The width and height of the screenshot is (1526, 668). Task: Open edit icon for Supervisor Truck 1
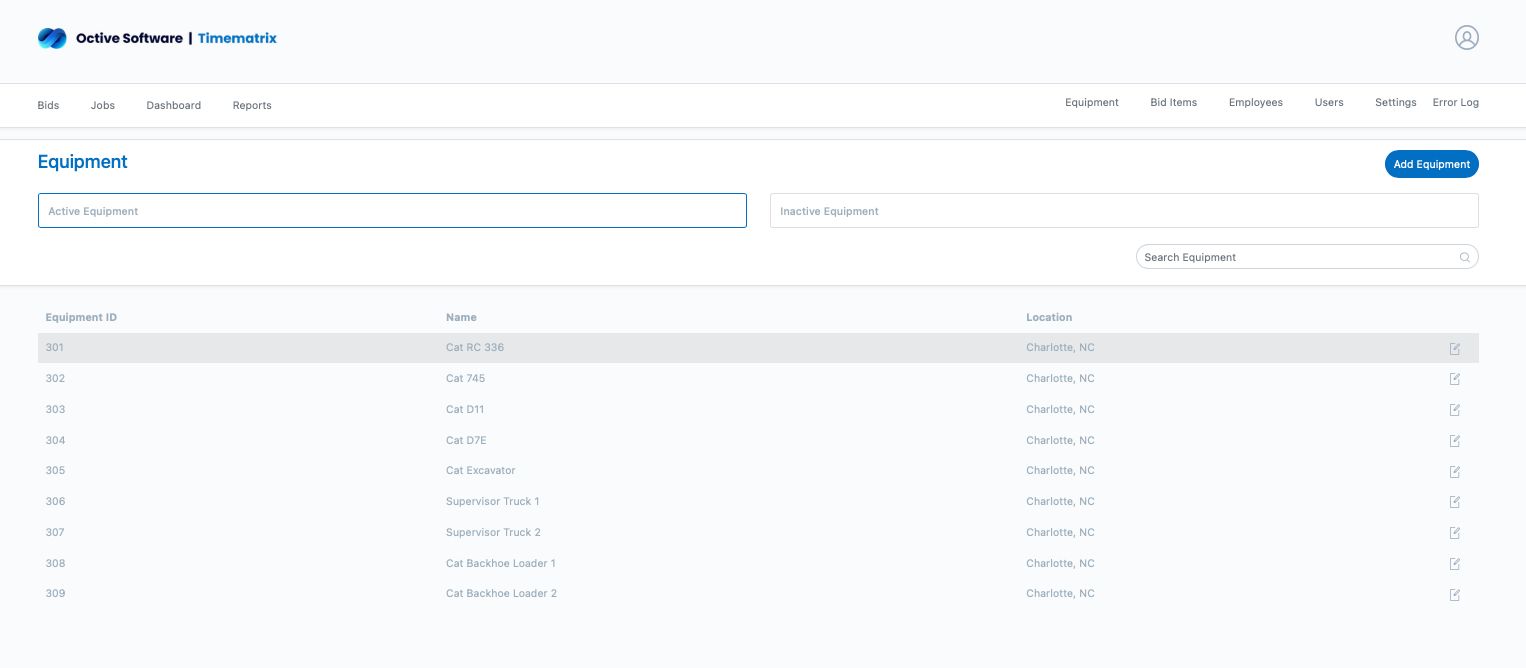point(1454,502)
